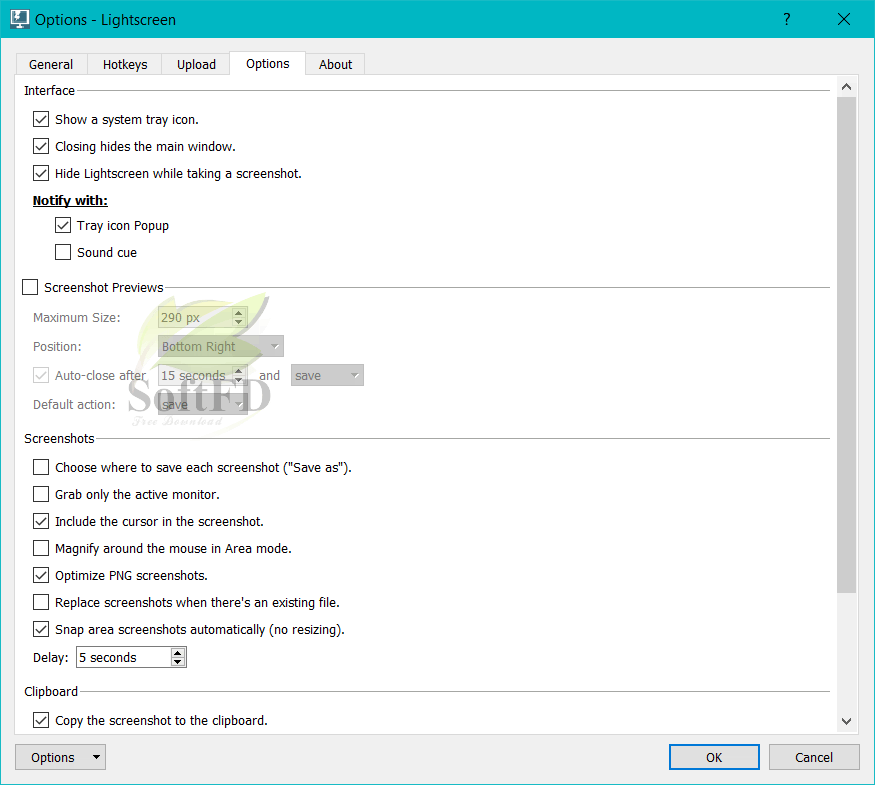Increase the Delay value with up arrow
Screen dimensions: 875x785
click(x=177, y=653)
